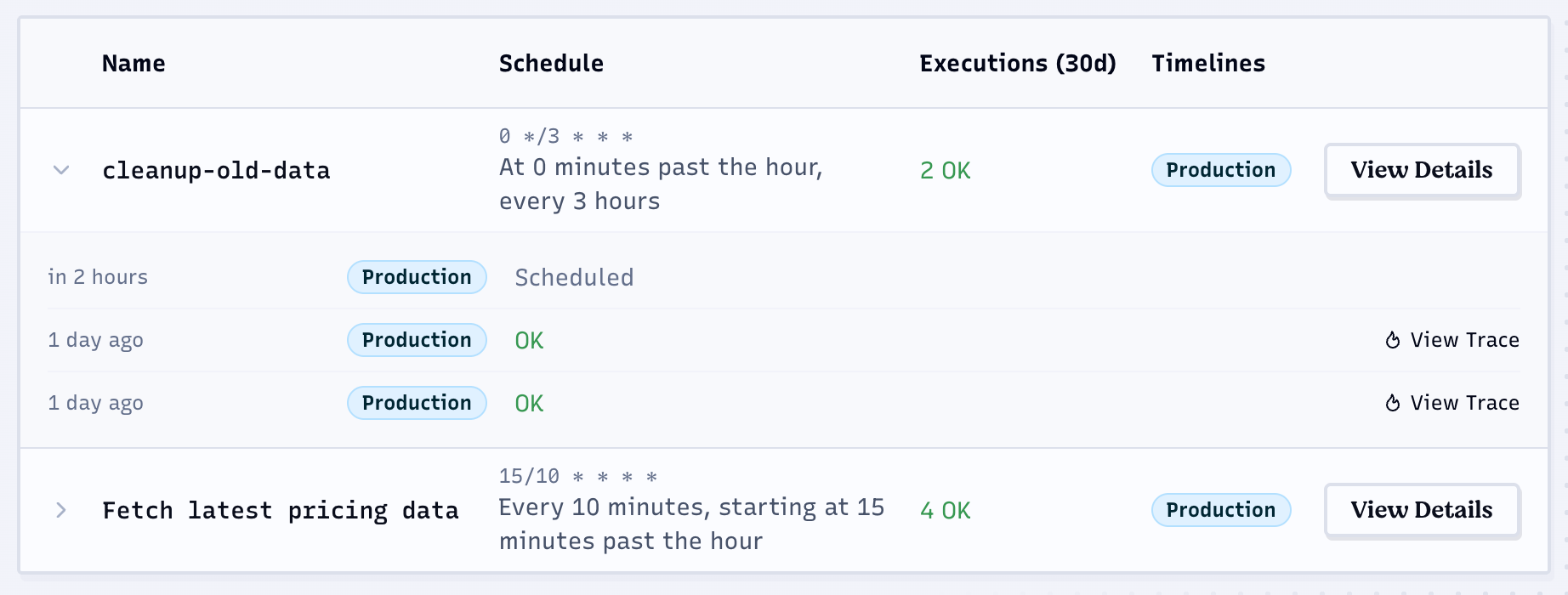Select the in 2 hours timestamp

pyautogui.click(x=98, y=276)
